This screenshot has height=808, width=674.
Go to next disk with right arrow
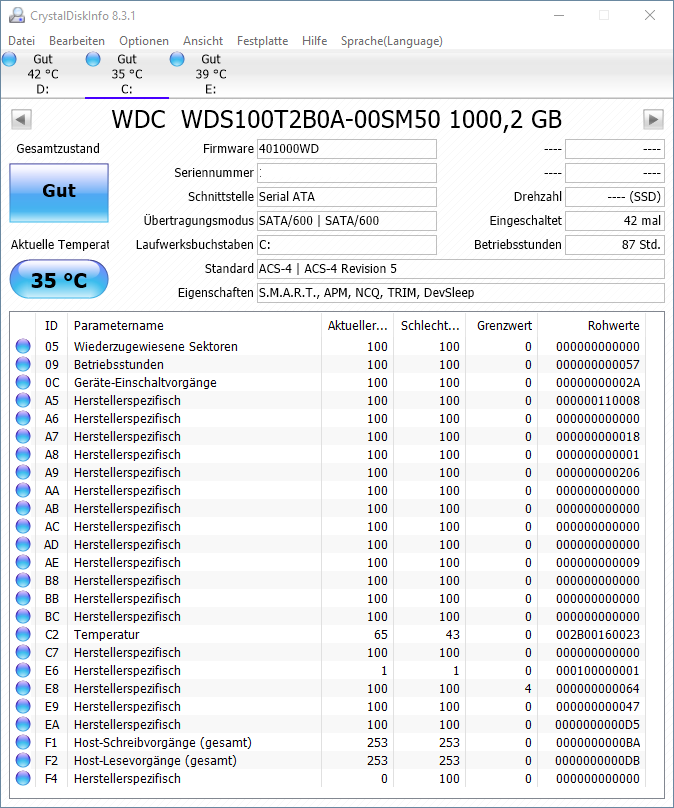653,120
